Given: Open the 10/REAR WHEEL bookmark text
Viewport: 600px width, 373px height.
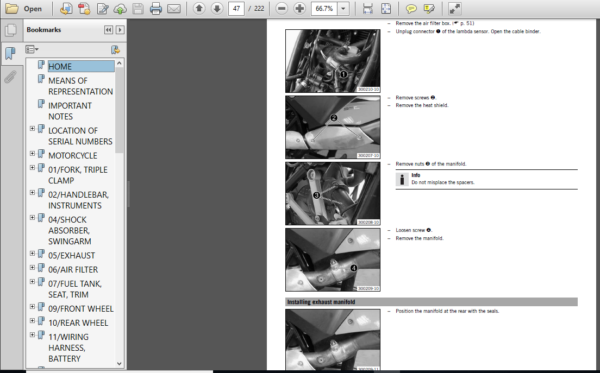Looking at the screenshot, I should (x=78, y=323).
